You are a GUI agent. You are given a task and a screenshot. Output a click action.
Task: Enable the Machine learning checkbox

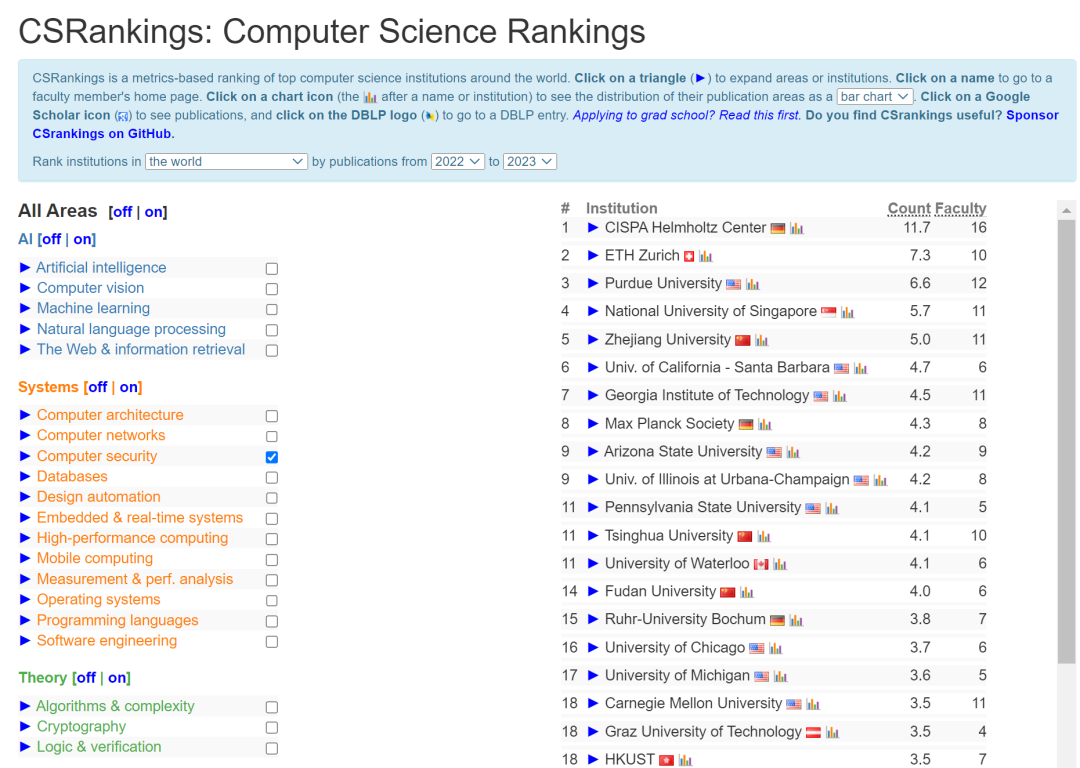pos(271,308)
